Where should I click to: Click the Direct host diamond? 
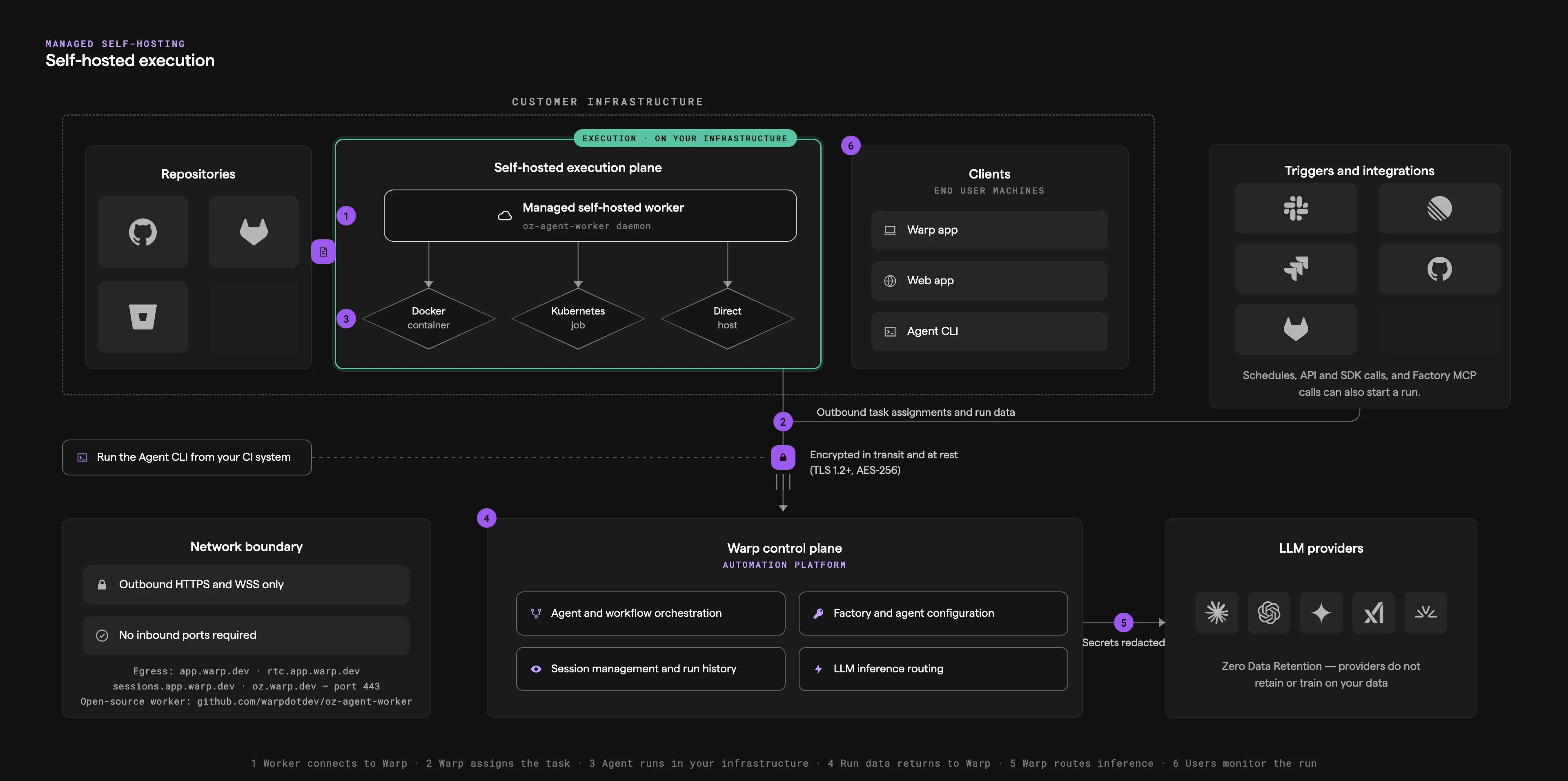coord(727,318)
